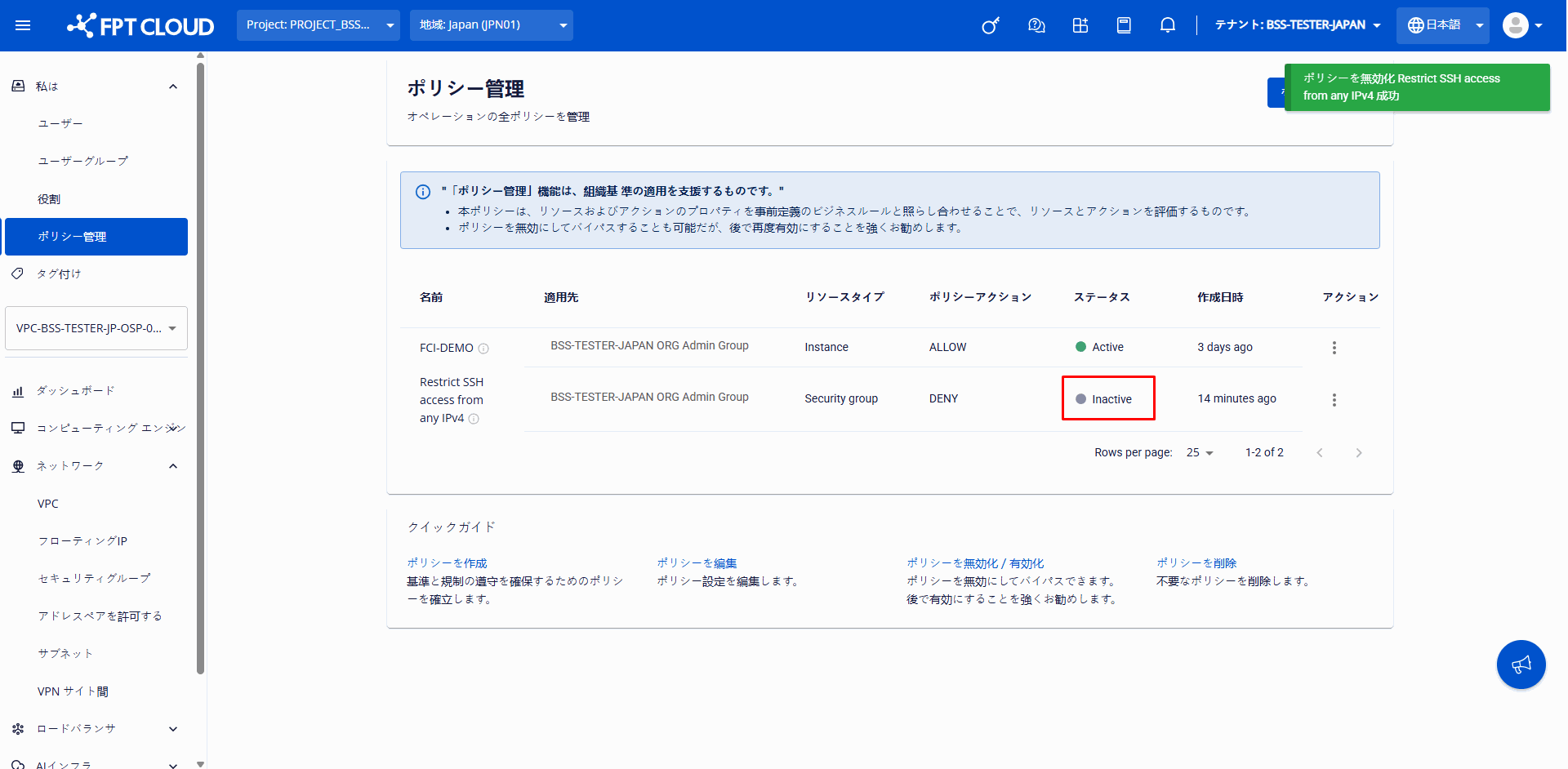Collapse the 私は sidebar section
Viewport: 1568px width, 769px height.
[173, 87]
